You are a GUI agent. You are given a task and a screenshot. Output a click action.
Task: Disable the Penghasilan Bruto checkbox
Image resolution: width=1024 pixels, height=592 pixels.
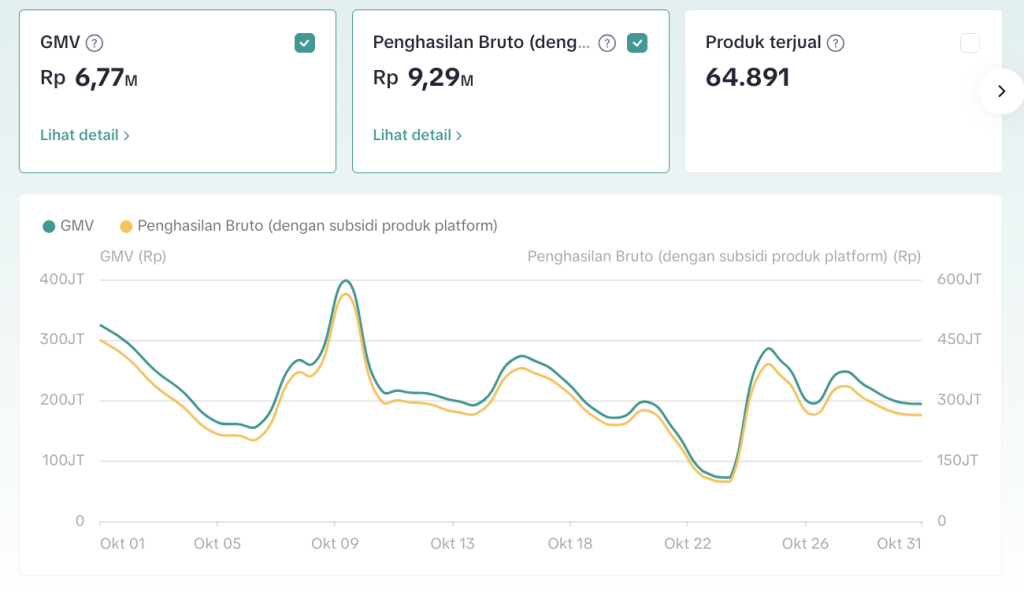(x=637, y=43)
